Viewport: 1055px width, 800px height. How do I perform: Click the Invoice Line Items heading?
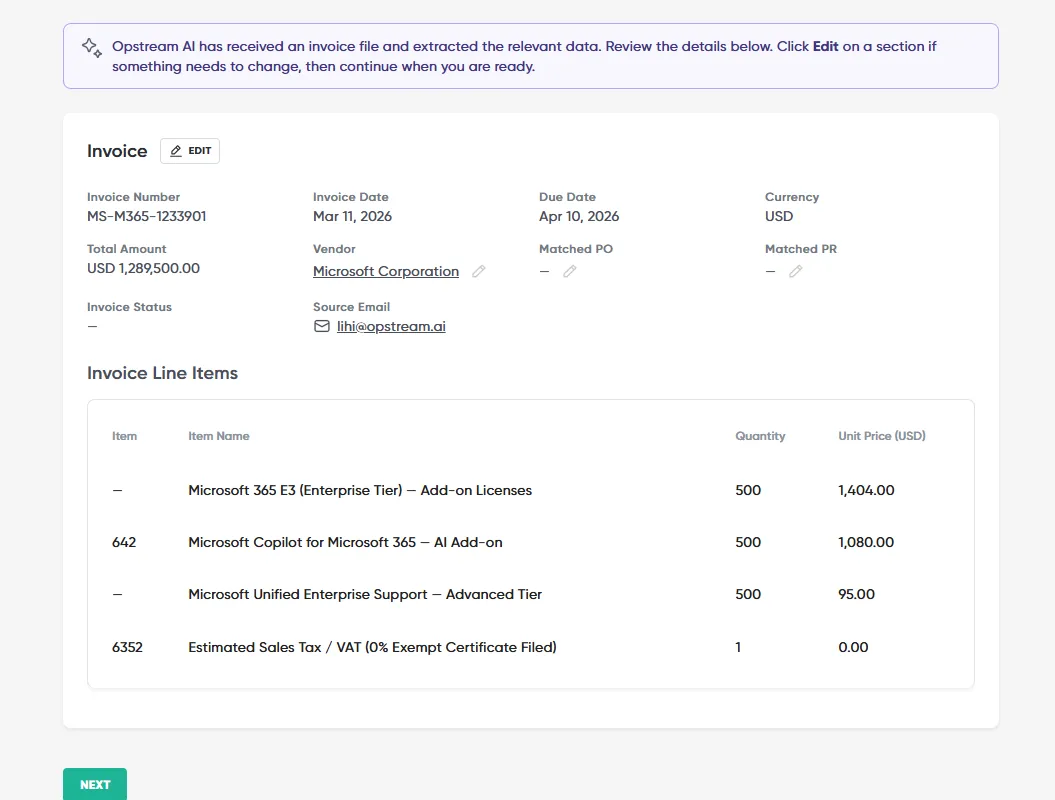pos(162,373)
